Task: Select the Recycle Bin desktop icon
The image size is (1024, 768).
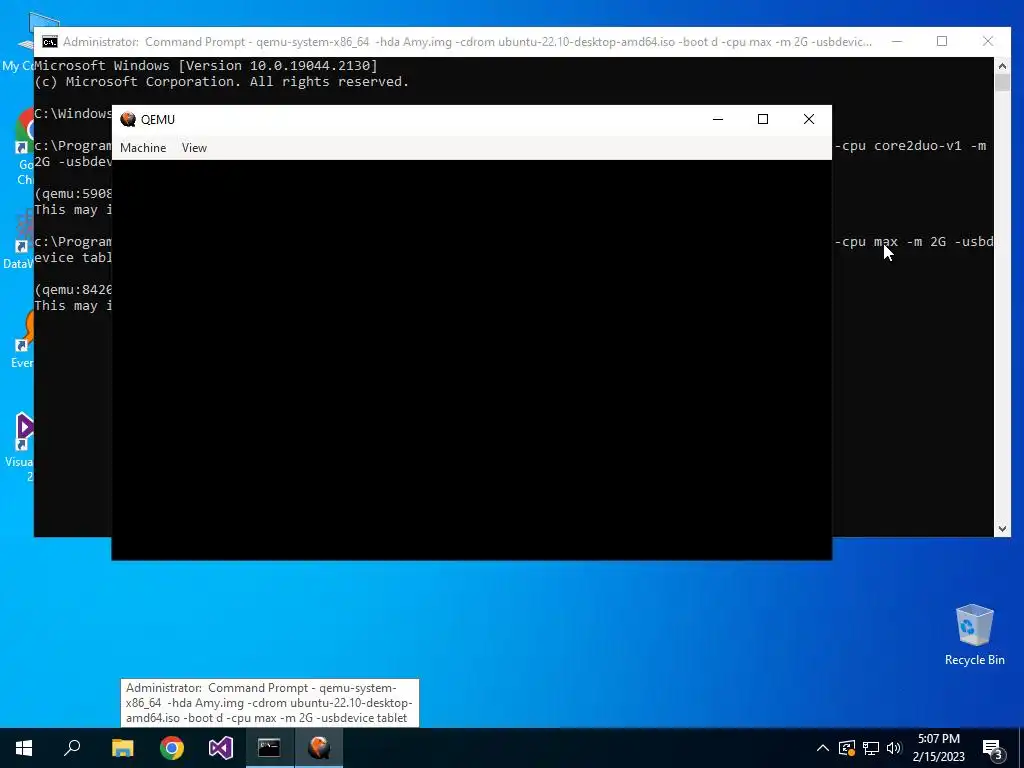Action: pyautogui.click(x=974, y=635)
